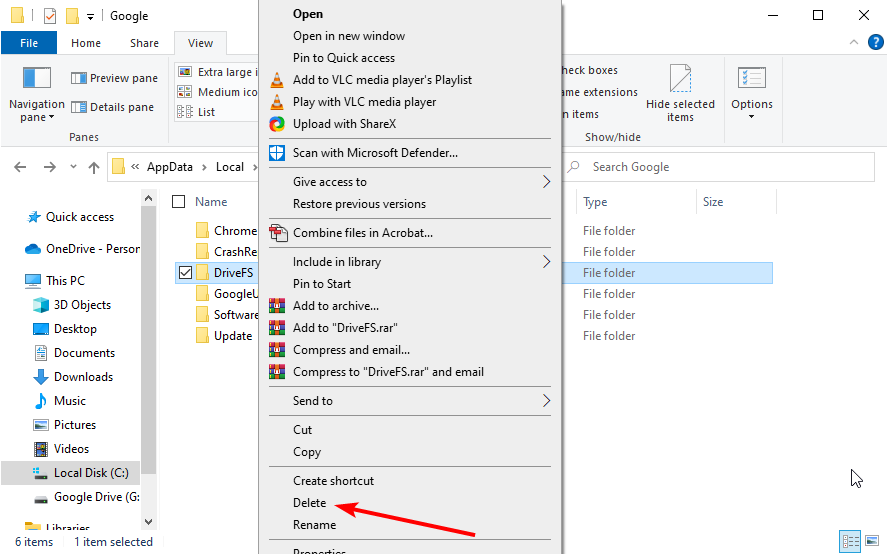This screenshot has height=554, width=888.
Task: Click the Music note icon
Action: point(41,401)
